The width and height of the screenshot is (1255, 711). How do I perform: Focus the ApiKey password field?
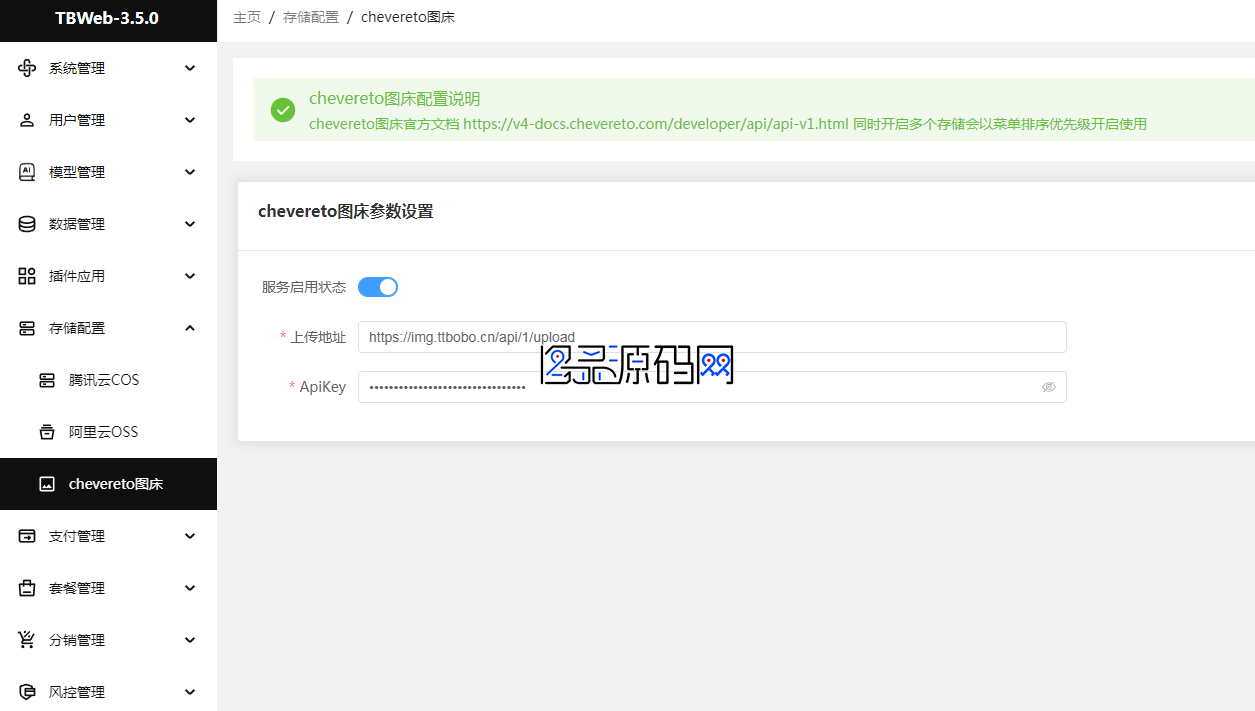click(x=712, y=387)
